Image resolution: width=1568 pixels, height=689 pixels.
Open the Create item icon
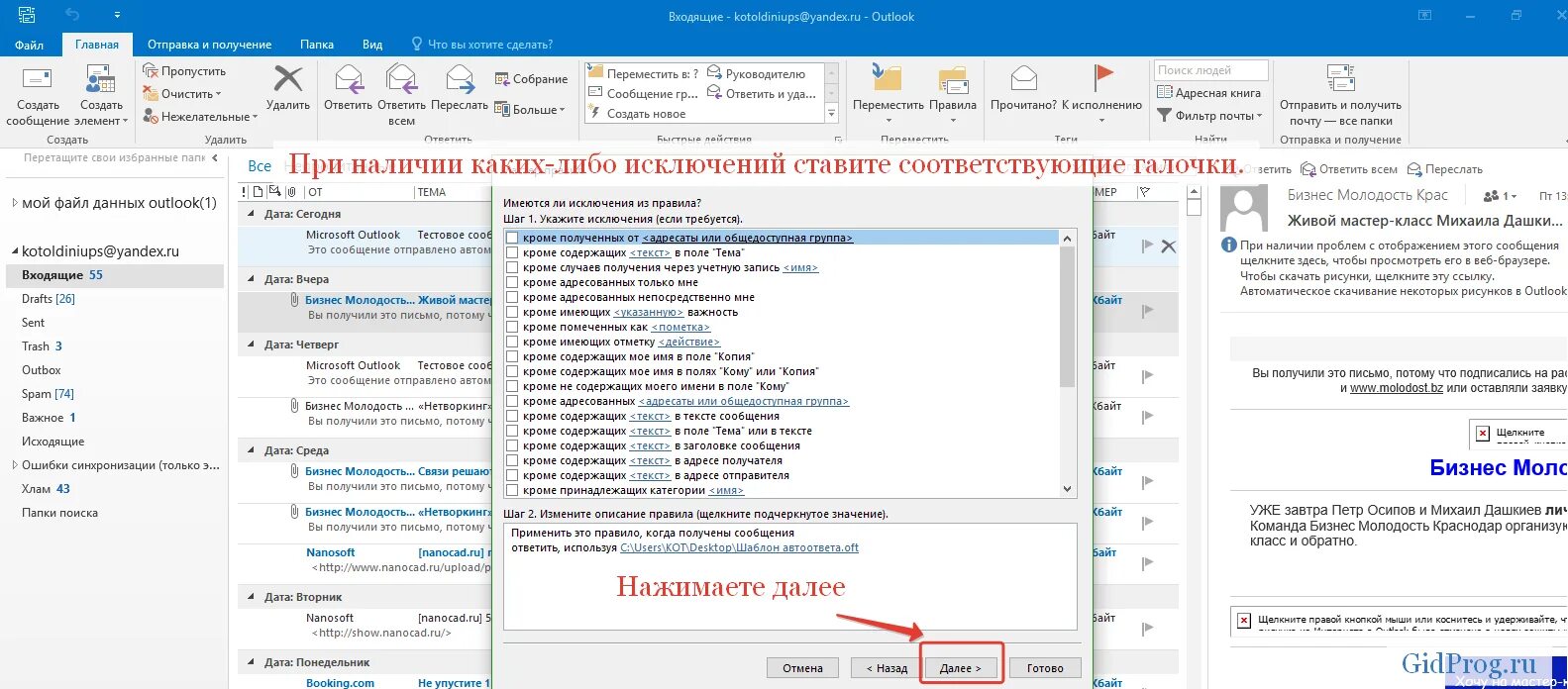pos(100,79)
